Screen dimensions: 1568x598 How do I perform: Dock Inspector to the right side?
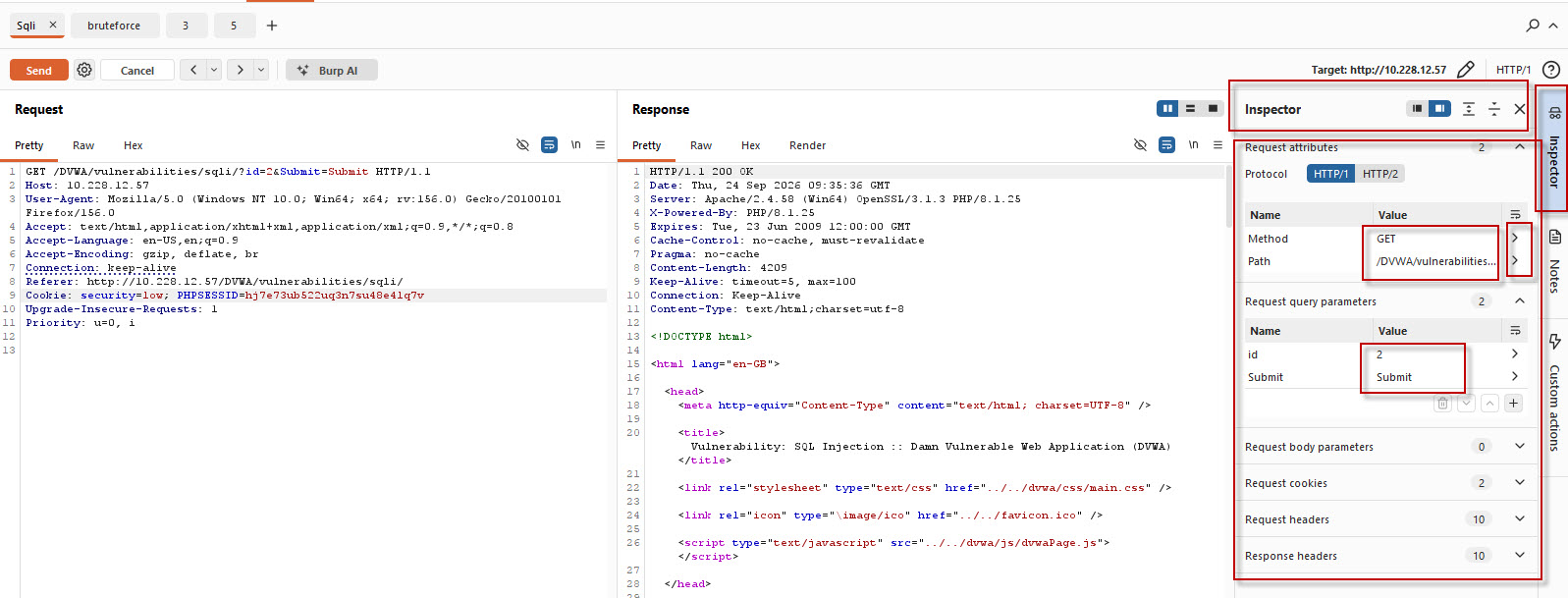point(1439,109)
